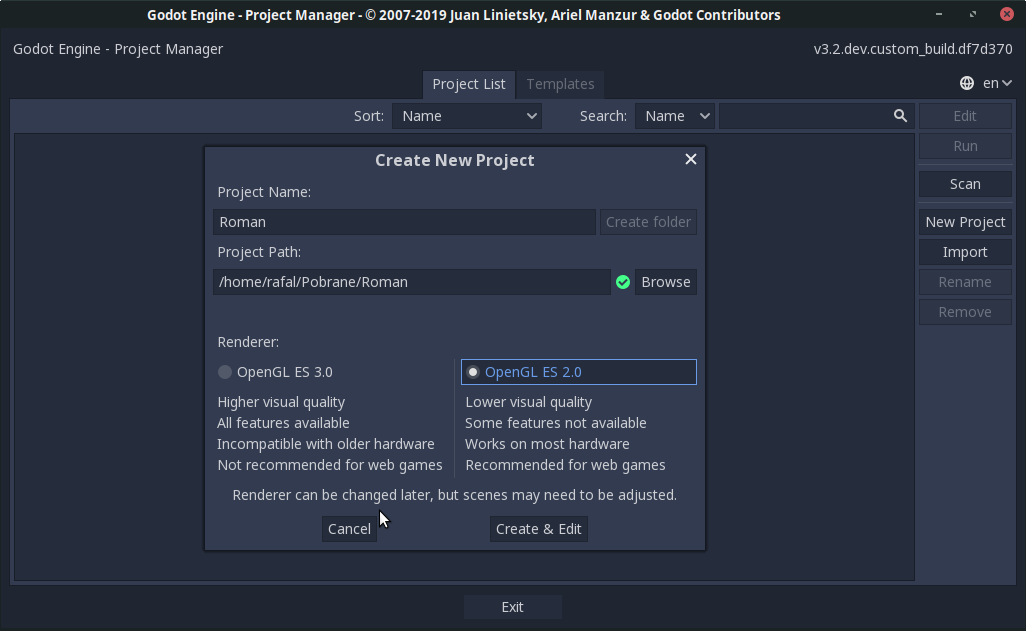Browse for a project path
Screen dimensions: 1026x631
pyautogui.click(x=665, y=282)
